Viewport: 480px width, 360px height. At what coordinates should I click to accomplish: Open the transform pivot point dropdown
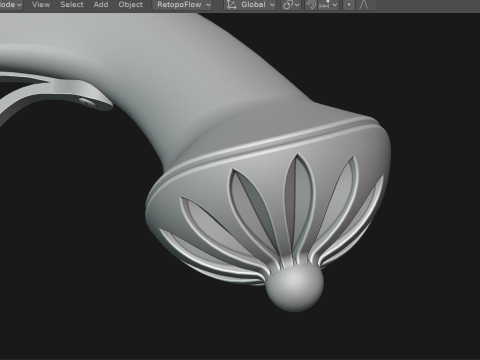[x=291, y=5]
